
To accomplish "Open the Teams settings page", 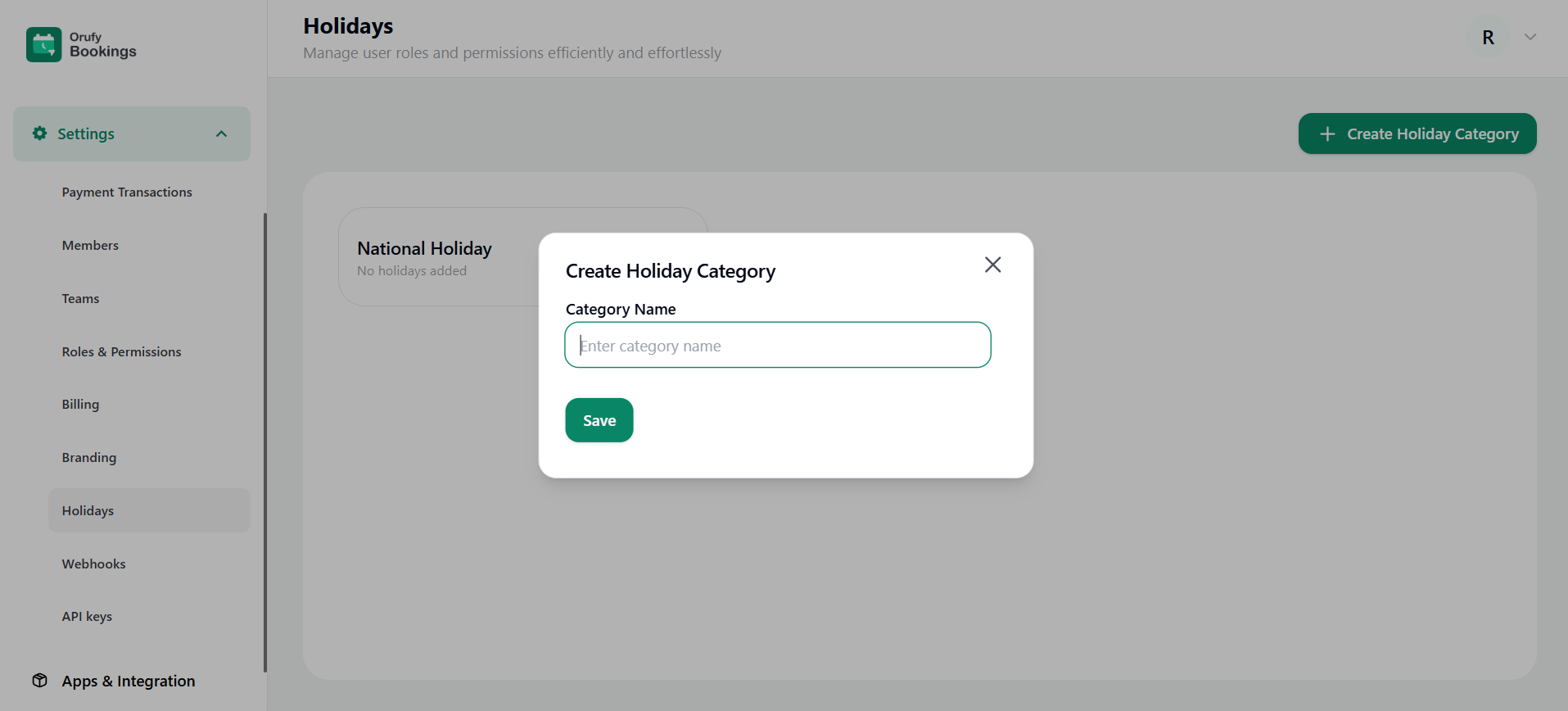I will [80, 299].
